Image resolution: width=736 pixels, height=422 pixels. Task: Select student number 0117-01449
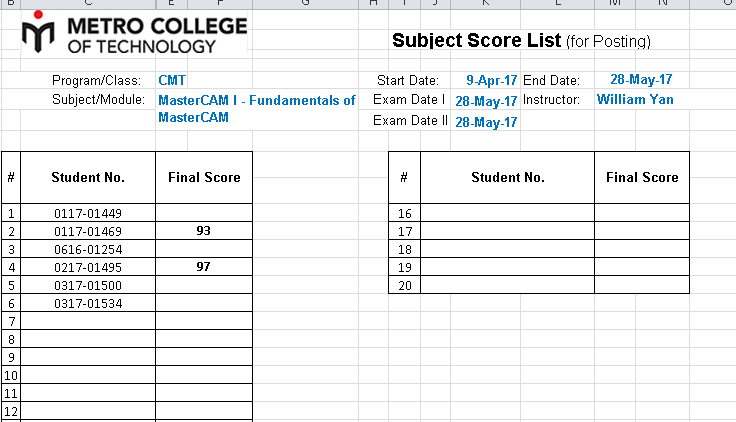click(88, 213)
